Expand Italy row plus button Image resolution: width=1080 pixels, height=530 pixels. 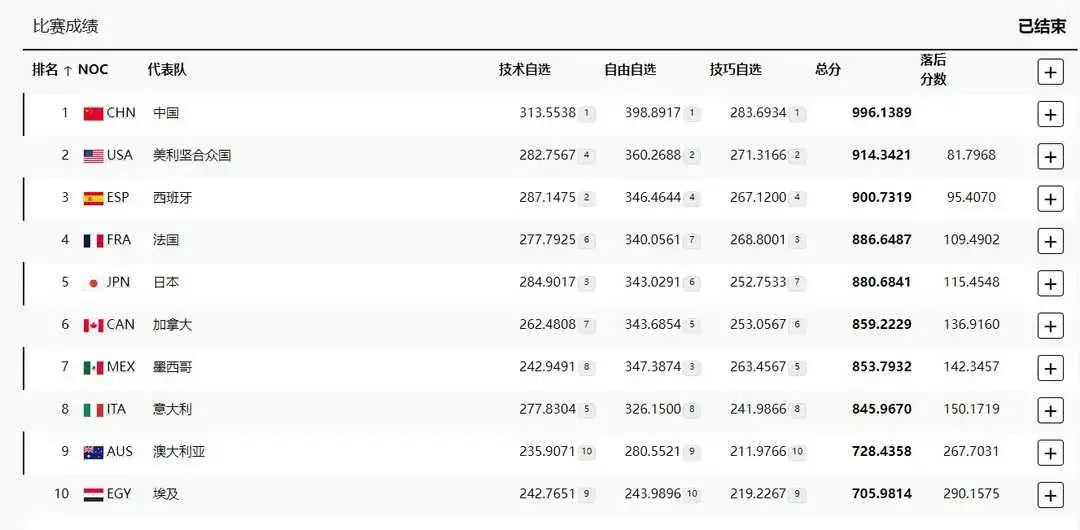click(1050, 411)
